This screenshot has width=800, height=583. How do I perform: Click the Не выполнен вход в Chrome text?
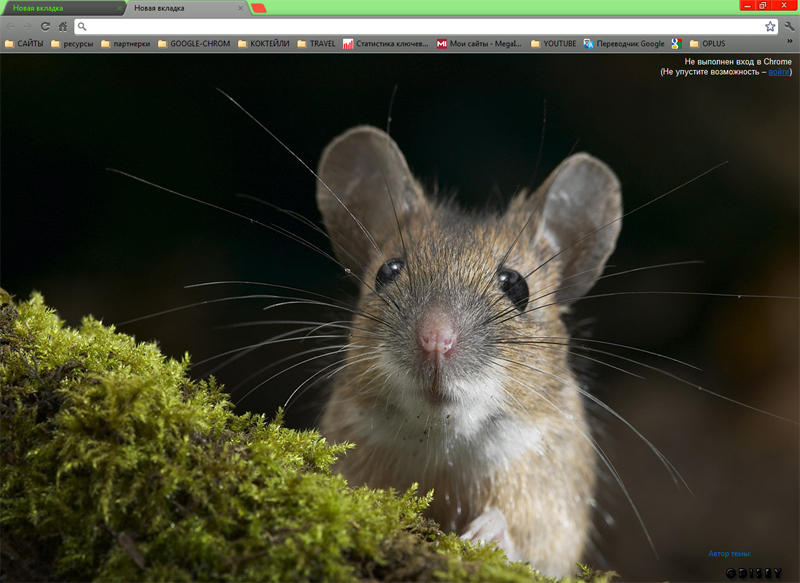[738, 62]
